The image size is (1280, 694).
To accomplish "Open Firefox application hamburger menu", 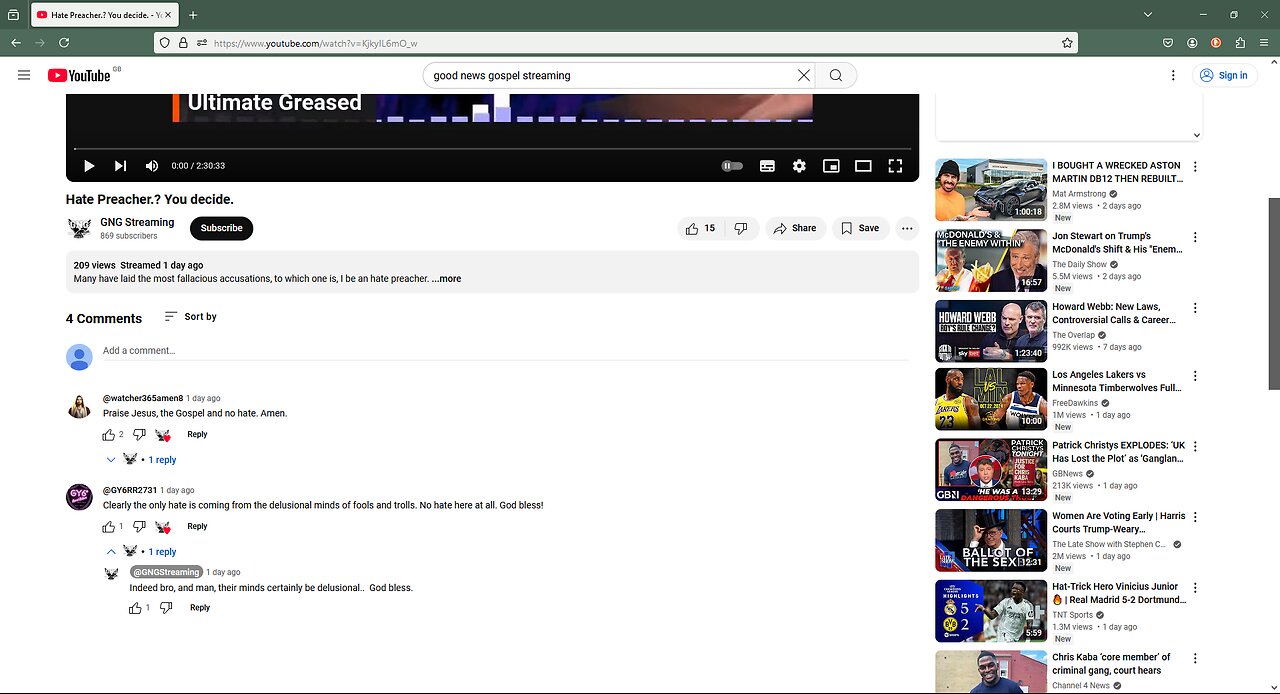I will (x=1265, y=43).
